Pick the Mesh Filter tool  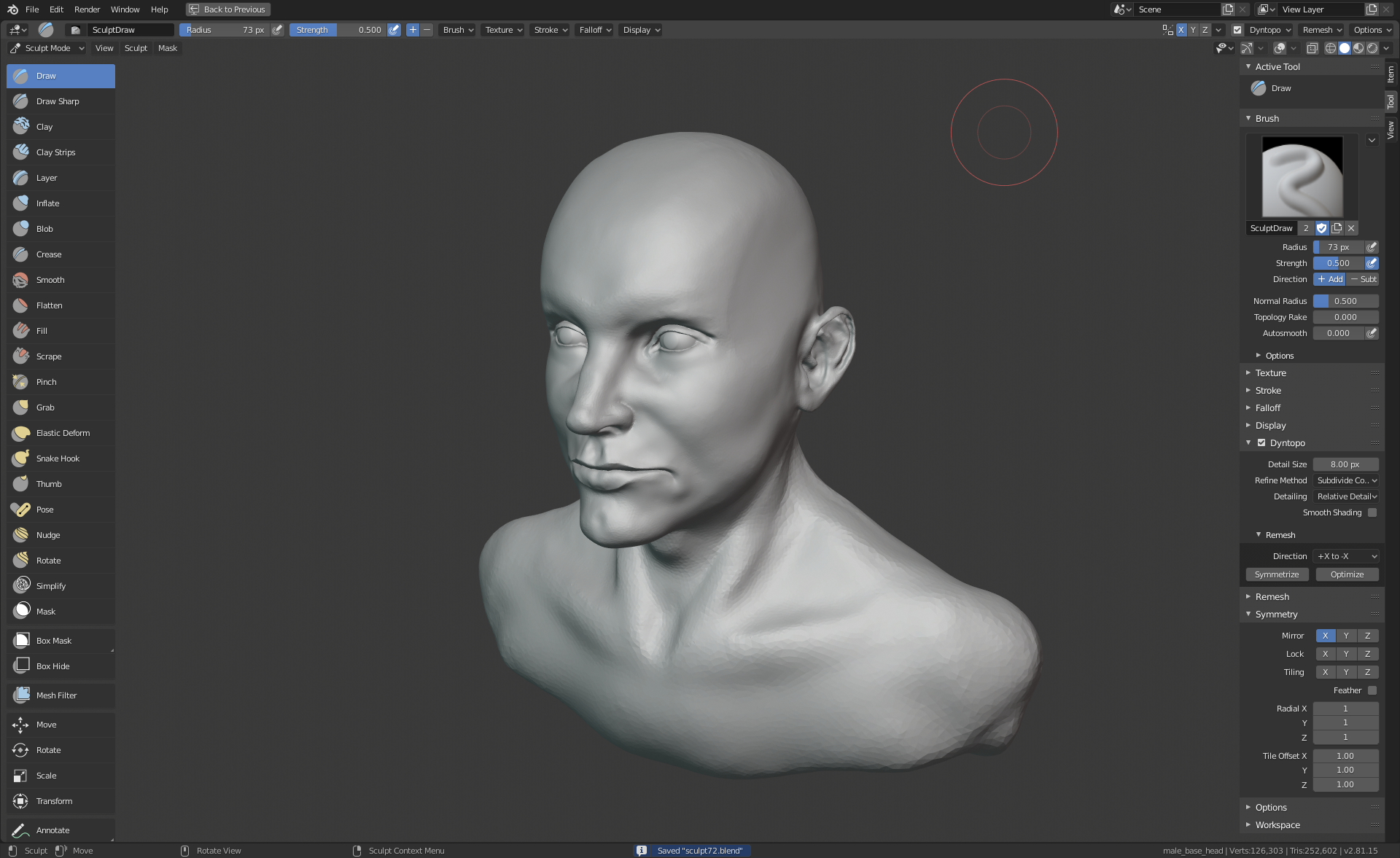(56, 695)
